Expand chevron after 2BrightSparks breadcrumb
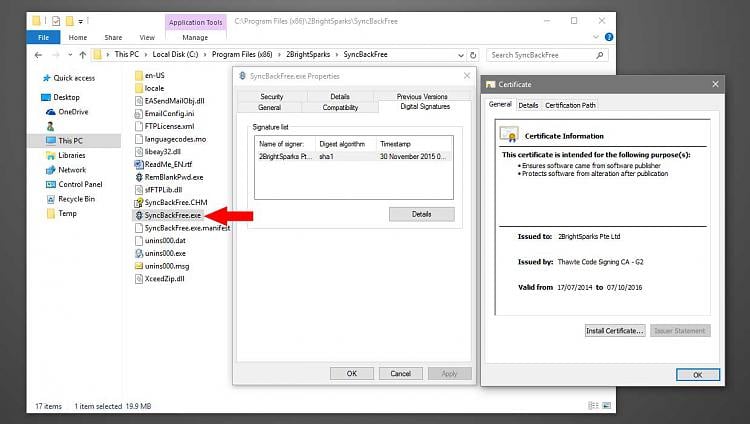The width and height of the screenshot is (750, 424). point(337,55)
